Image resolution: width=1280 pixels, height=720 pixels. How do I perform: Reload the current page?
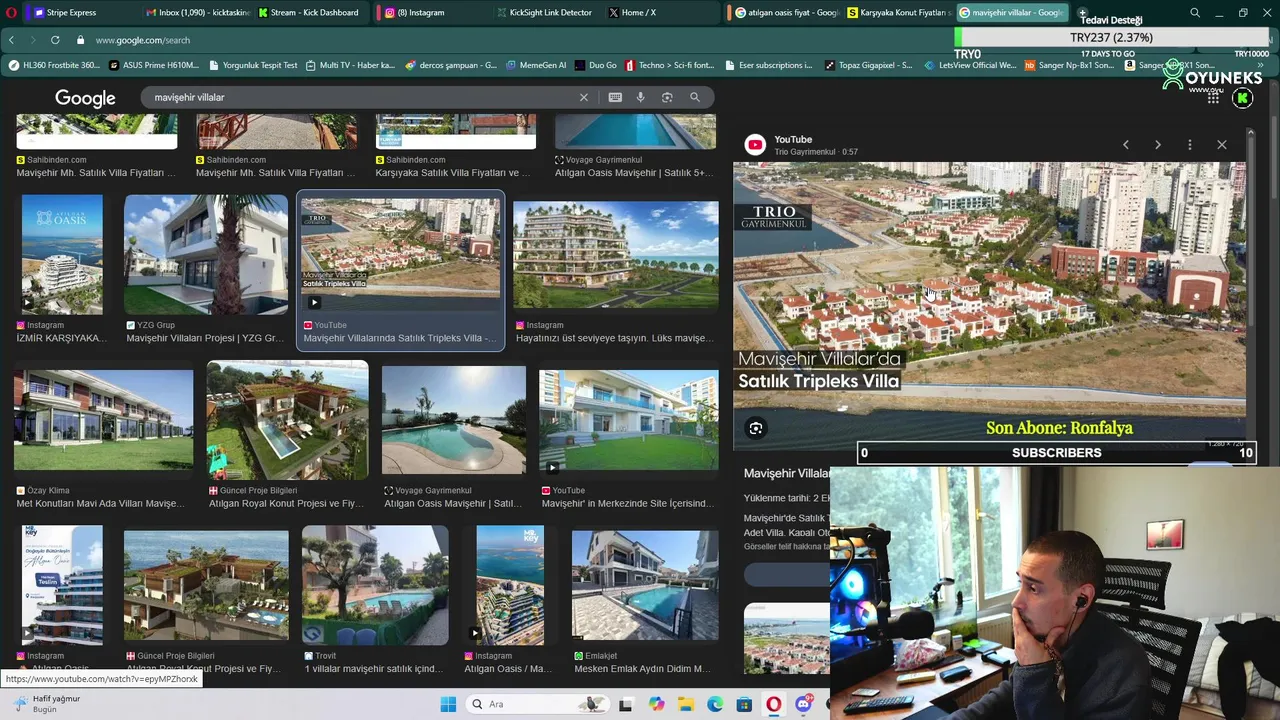[x=55, y=40]
